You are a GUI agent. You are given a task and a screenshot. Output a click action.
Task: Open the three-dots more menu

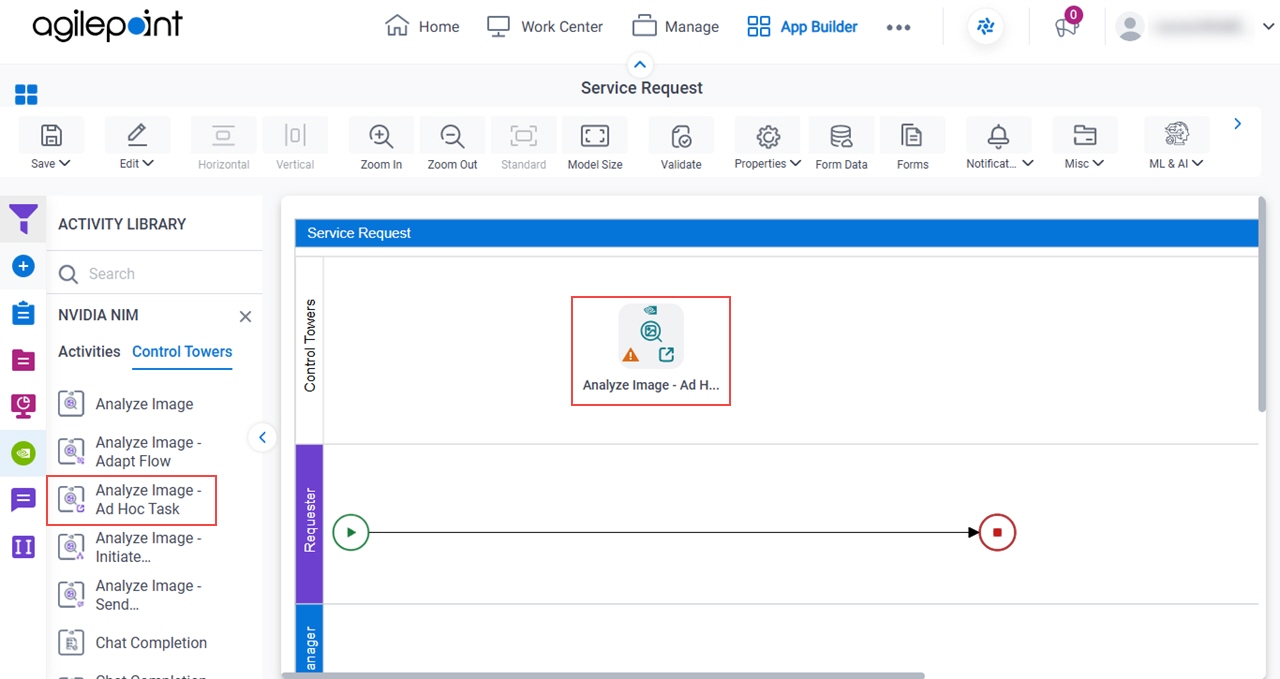(x=898, y=28)
